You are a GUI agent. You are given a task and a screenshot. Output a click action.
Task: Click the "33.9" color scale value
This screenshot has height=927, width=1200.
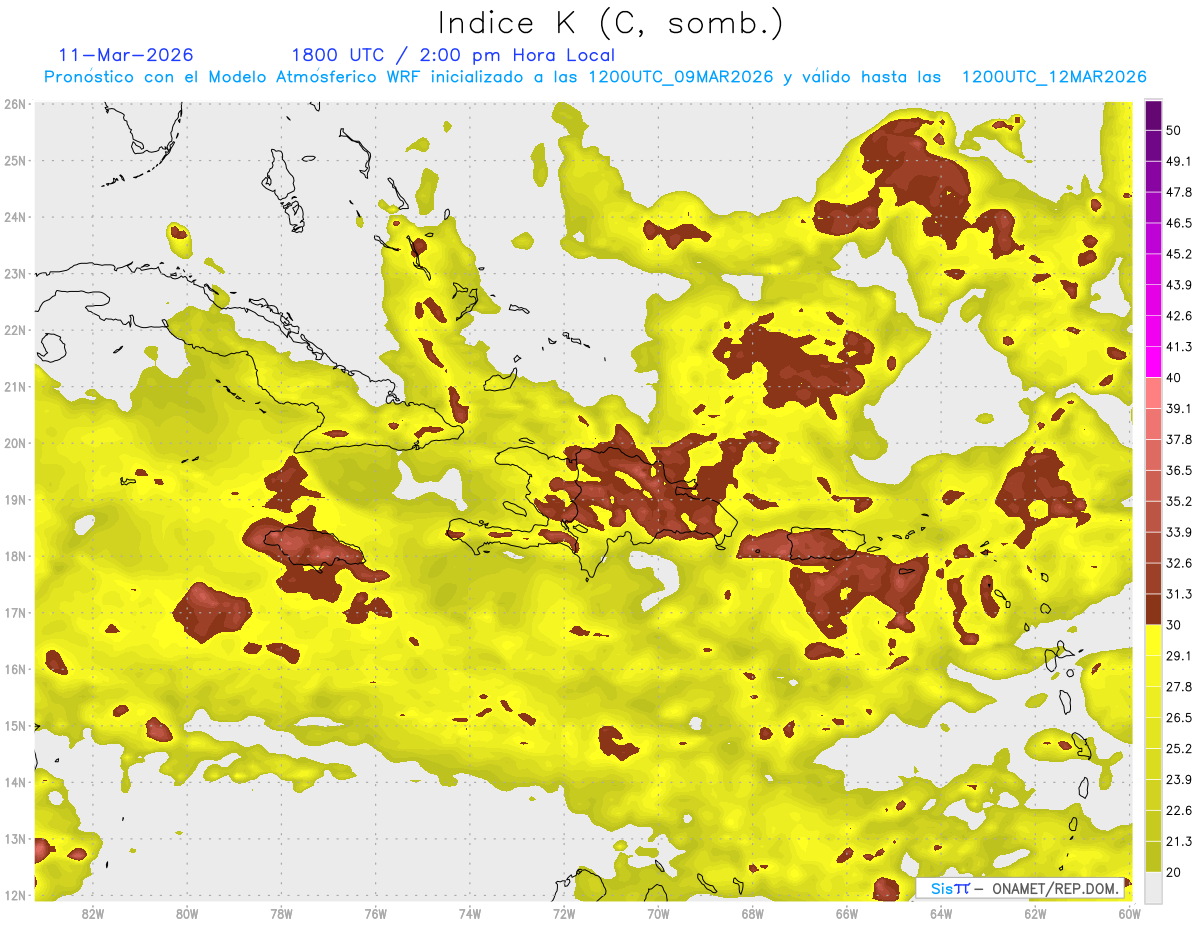(x=1178, y=532)
